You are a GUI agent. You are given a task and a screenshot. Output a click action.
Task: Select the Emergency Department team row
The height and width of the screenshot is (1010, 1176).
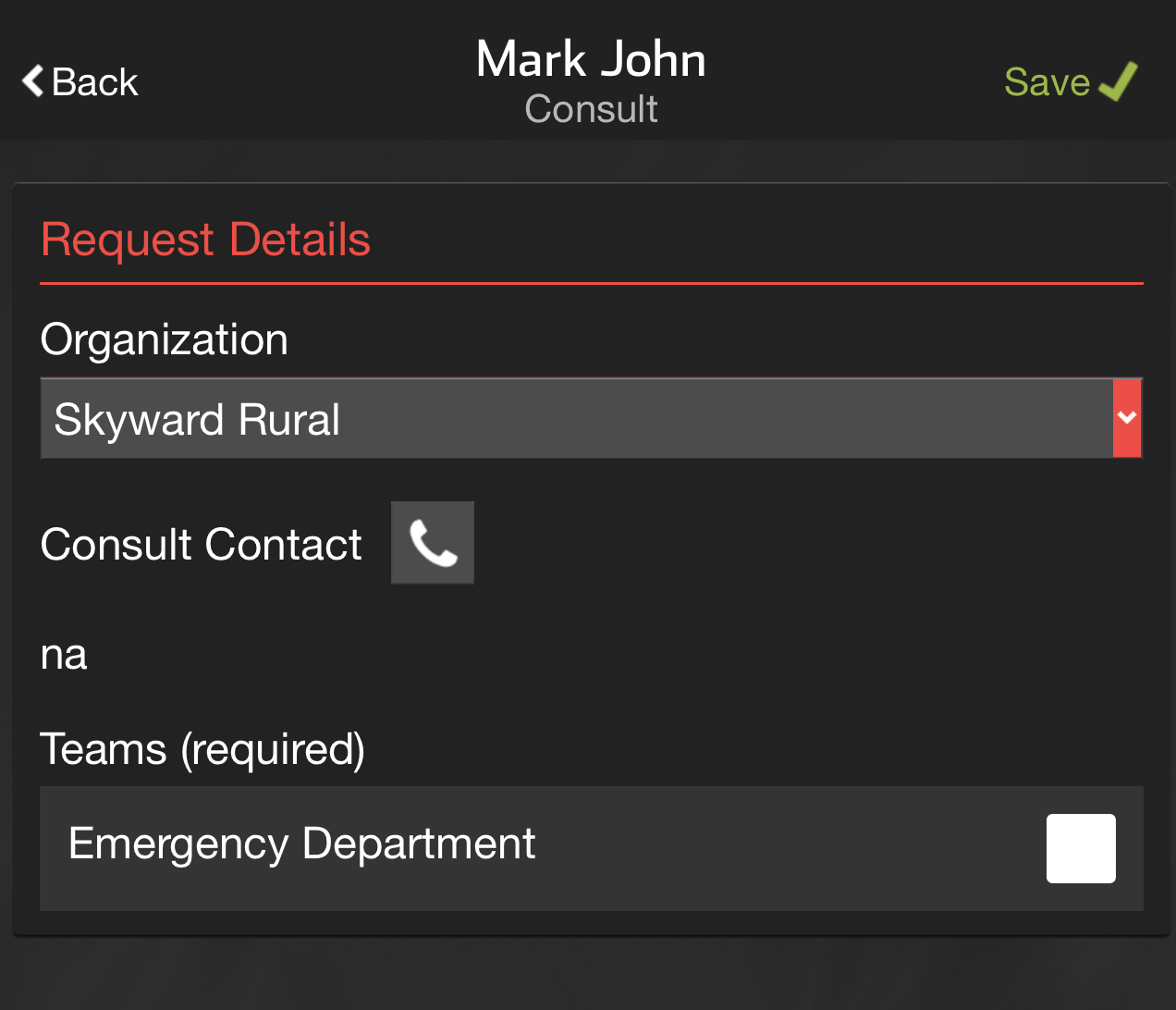(x=592, y=848)
